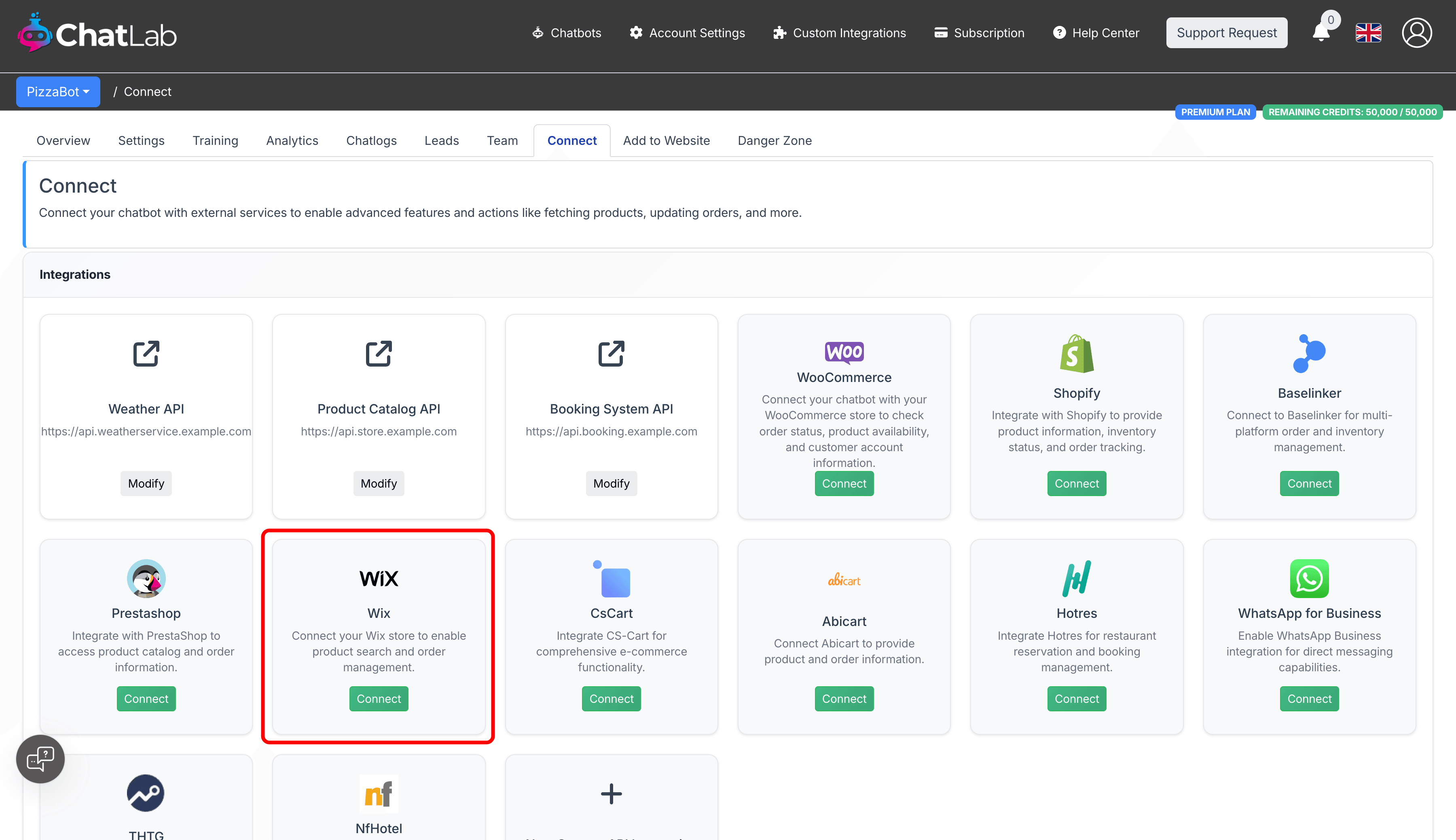Switch to the Analytics tab
1456x840 pixels.
pyautogui.click(x=292, y=141)
